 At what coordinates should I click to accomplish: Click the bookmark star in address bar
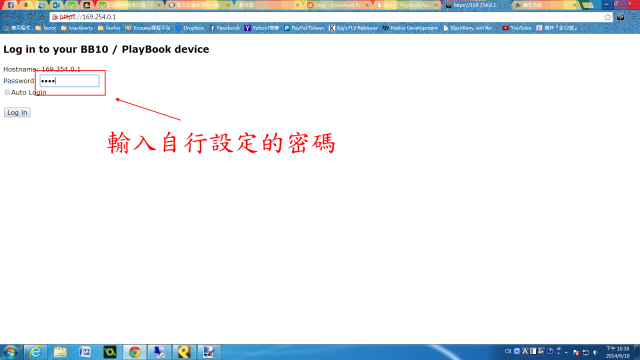click(607, 17)
